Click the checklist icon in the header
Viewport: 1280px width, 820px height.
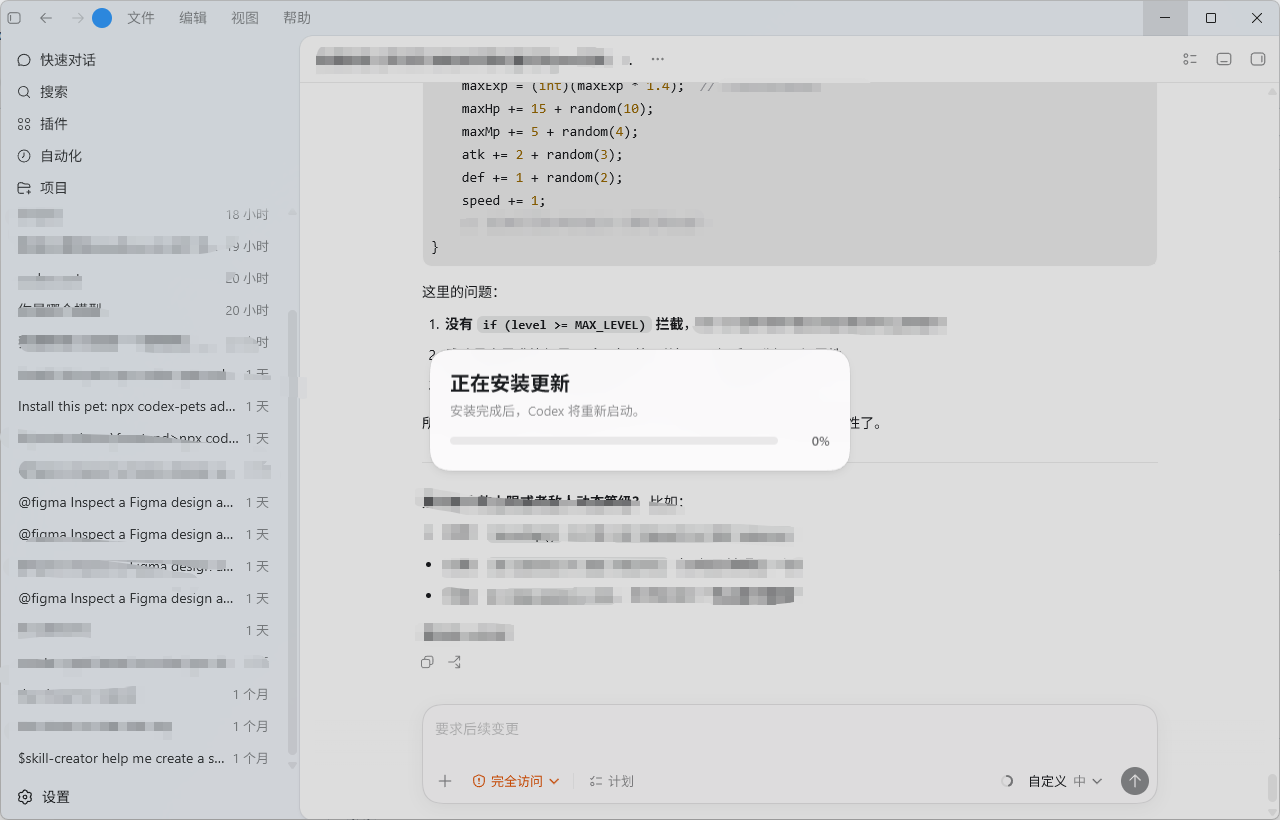point(1190,60)
